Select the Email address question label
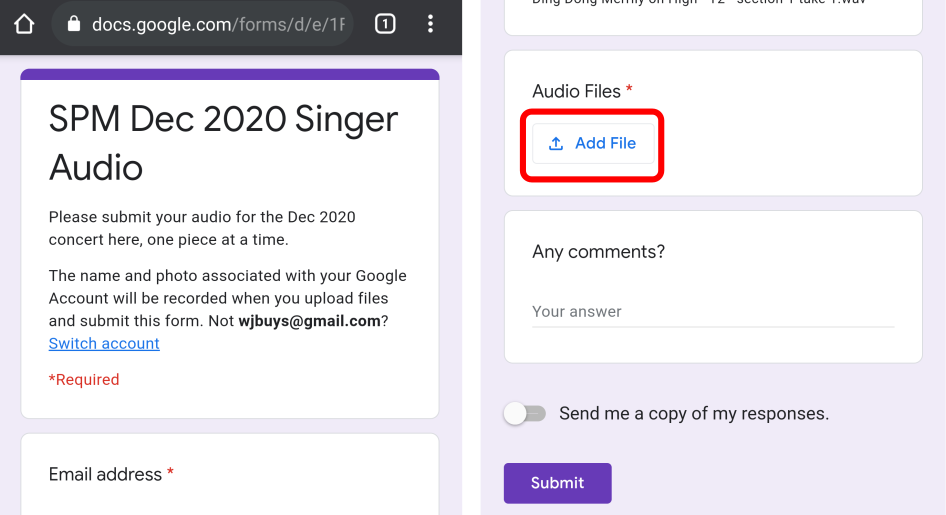The width and height of the screenshot is (946, 515). [x=105, y=474]
